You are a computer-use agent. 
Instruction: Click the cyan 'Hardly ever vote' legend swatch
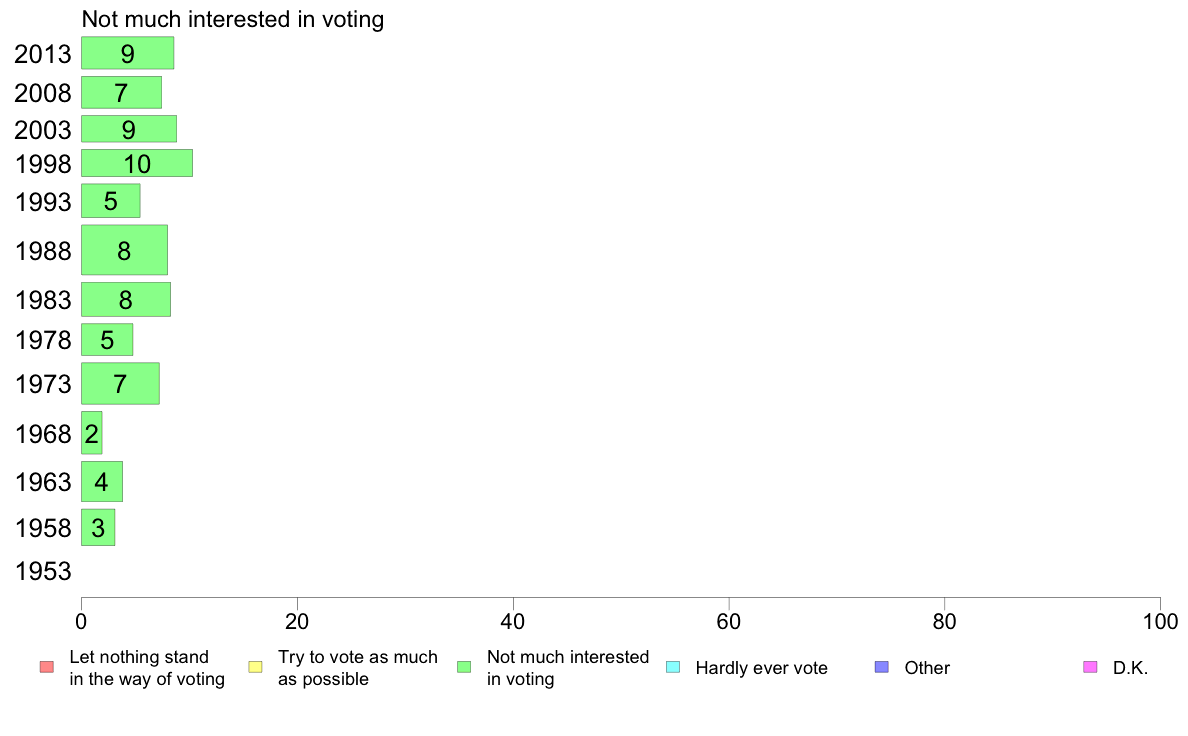coord(673,667)
